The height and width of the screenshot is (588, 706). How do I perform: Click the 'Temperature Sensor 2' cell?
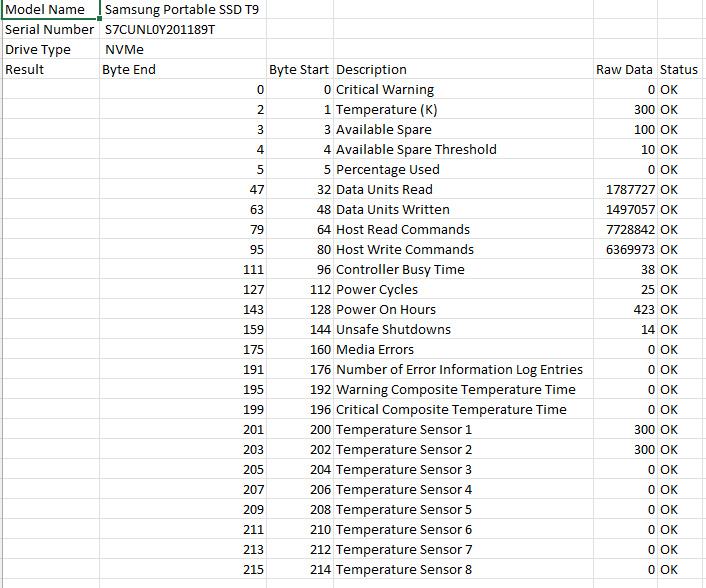pos(463,449)
